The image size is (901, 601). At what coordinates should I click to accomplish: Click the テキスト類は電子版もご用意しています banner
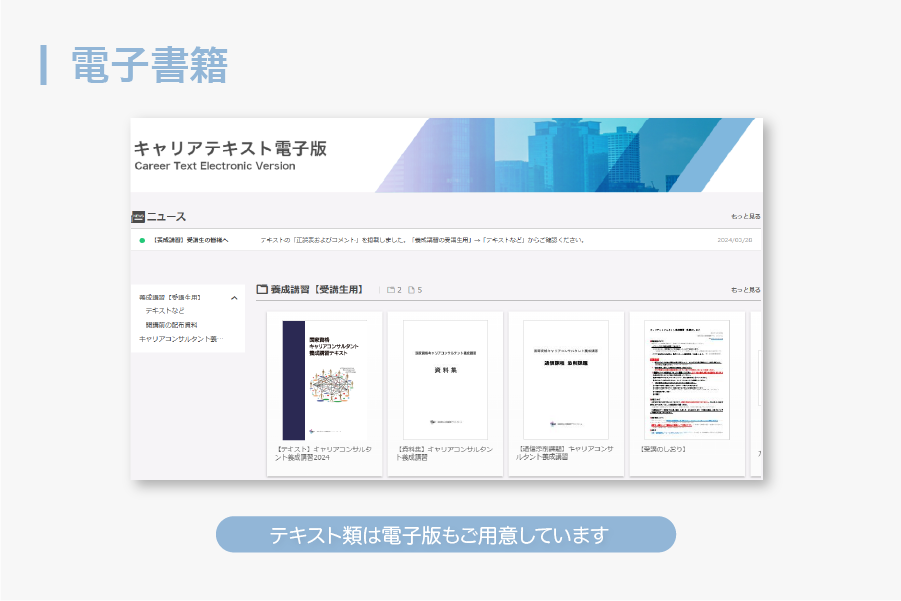coord(446,534)
